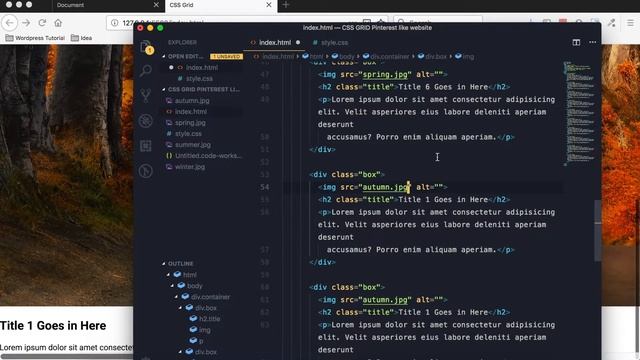Select h2.title in Outline

(209, 319)
